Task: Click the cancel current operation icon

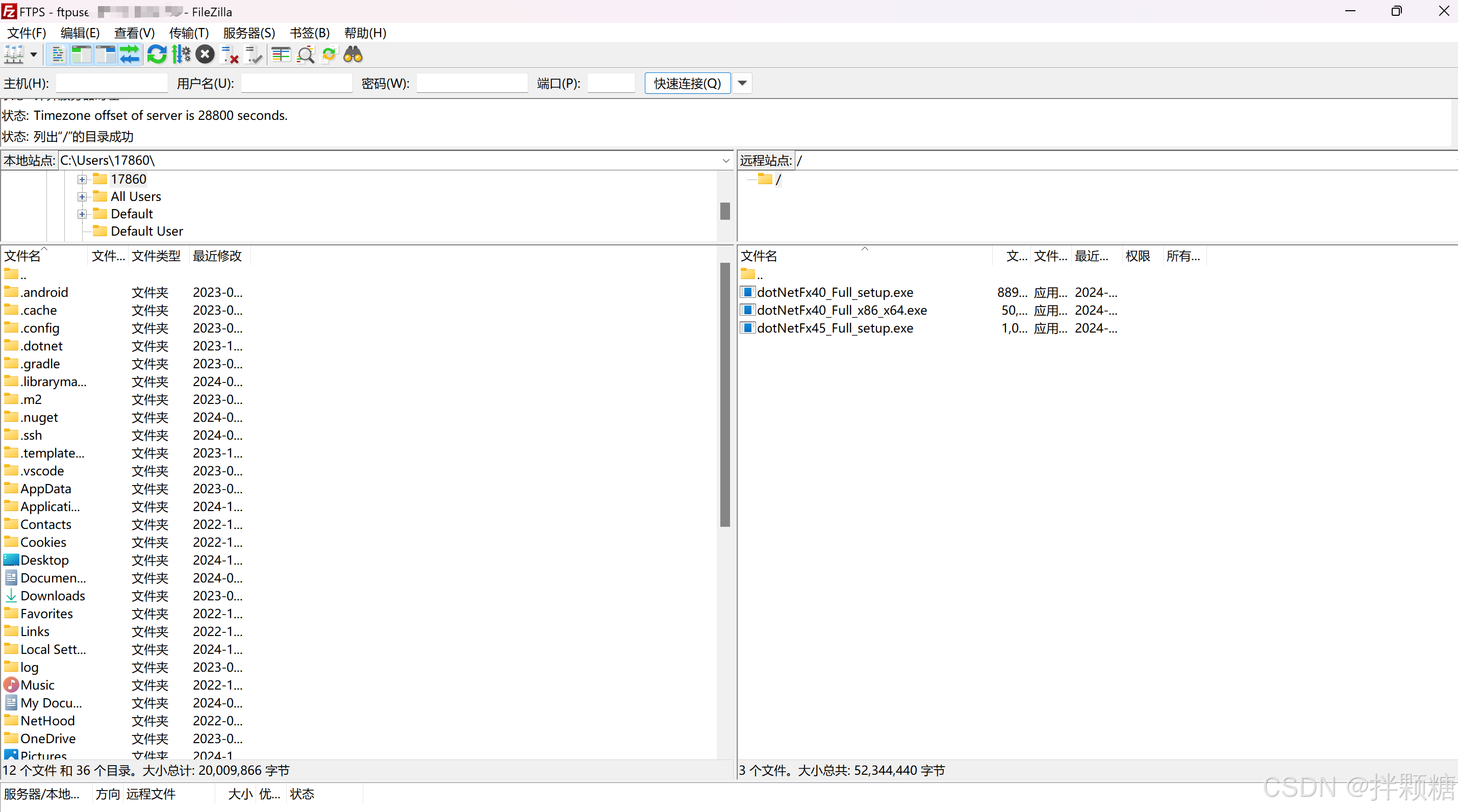Action: (205, 55)
